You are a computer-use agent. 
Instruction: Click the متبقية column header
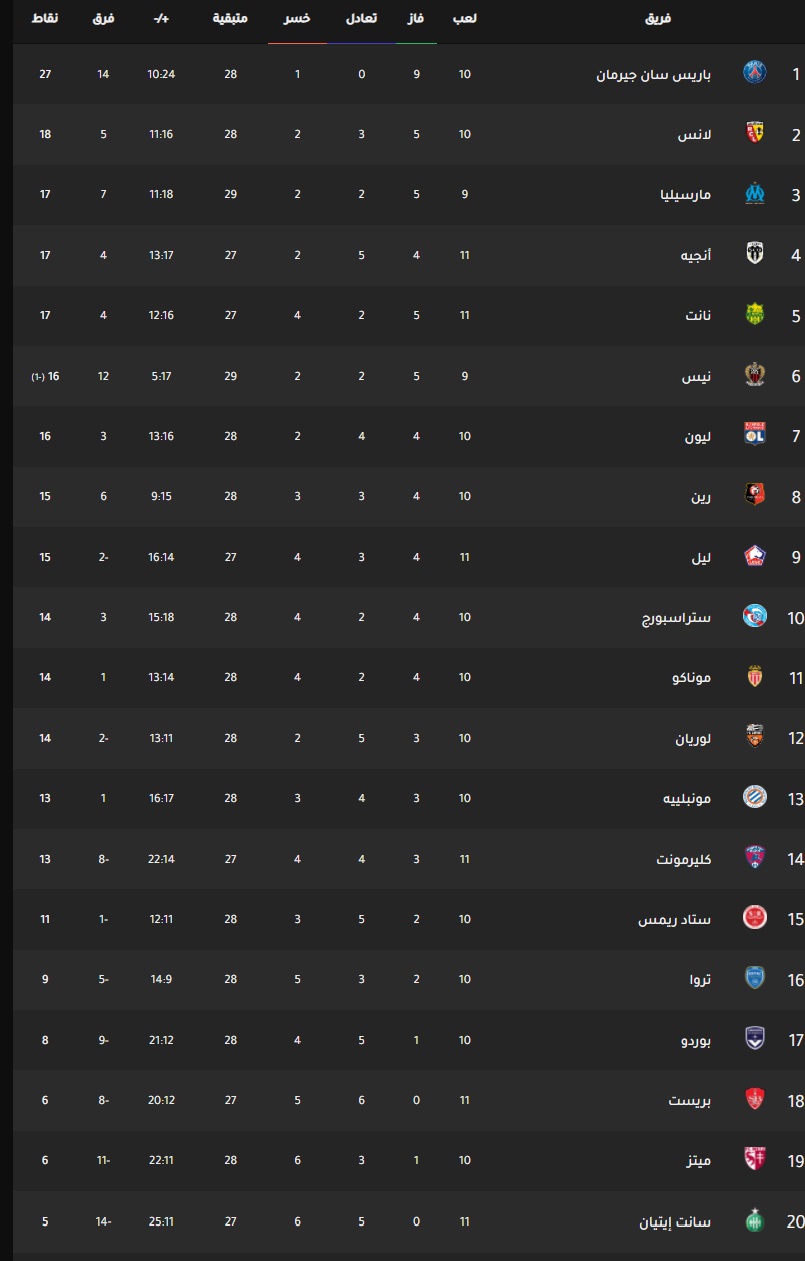tap(231, 19)
